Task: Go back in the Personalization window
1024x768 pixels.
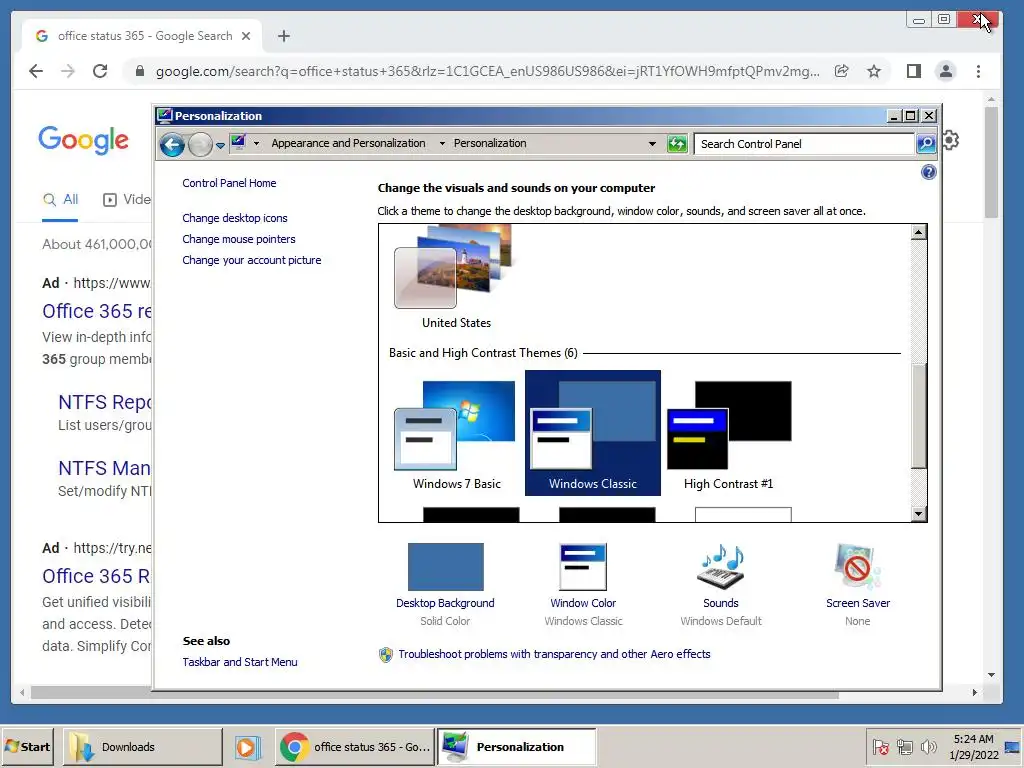Action: [172, 144]
